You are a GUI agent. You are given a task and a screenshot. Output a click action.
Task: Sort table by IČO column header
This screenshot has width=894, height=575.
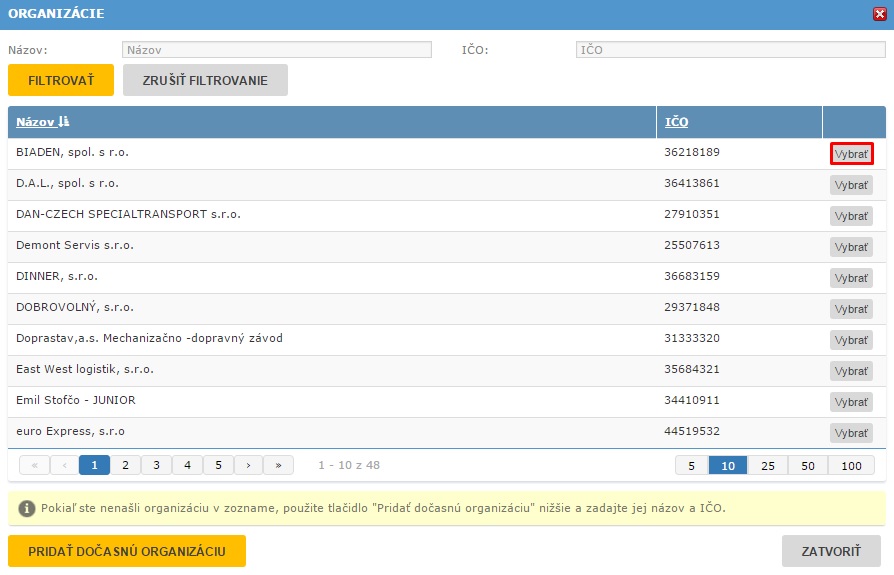677,122
